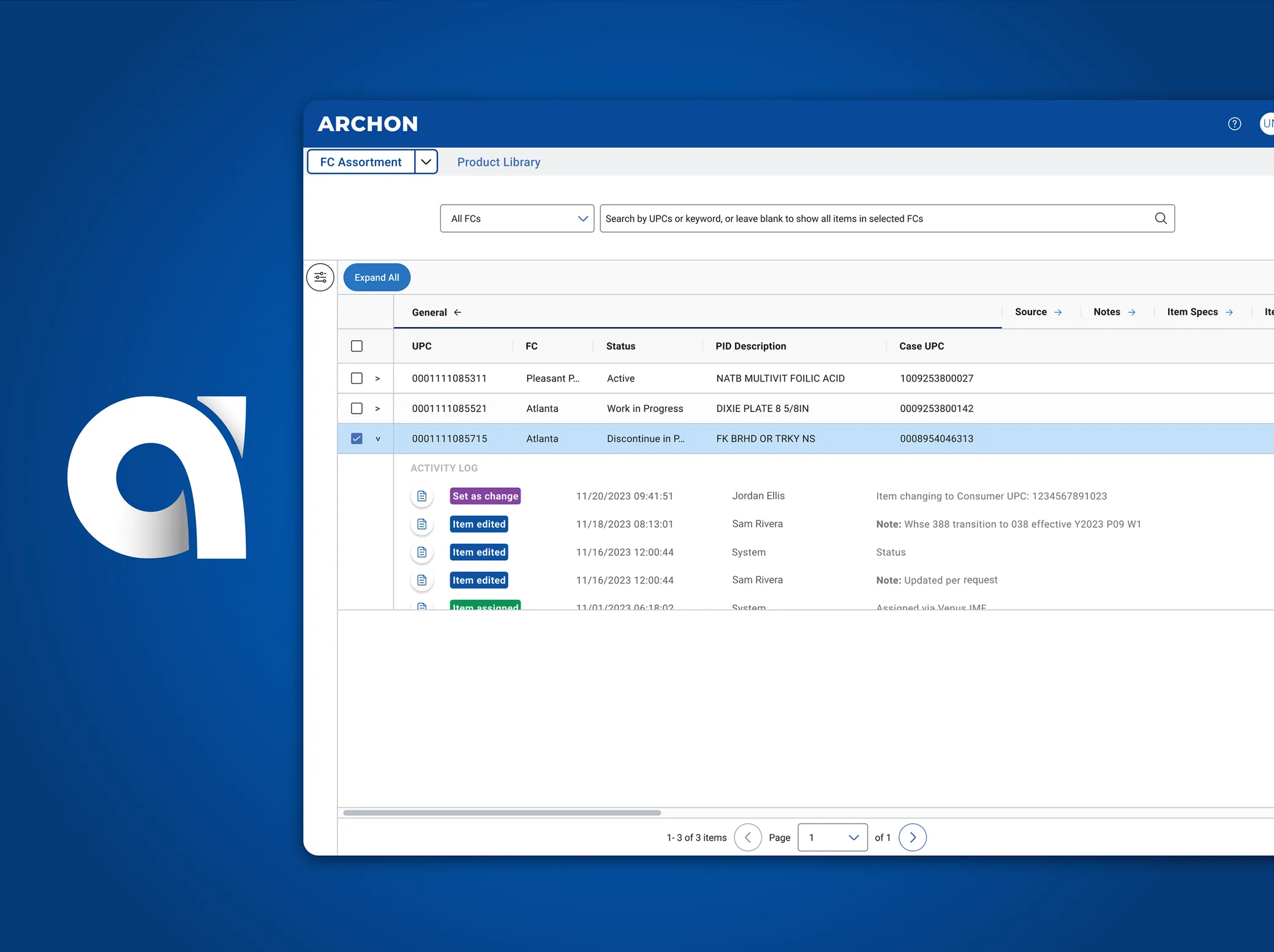Image resolution: width=1274 pixels, height=952 pixels.
Task: Sort by the UPC column header
Action: pyautogui.click(x=422, y=346)
